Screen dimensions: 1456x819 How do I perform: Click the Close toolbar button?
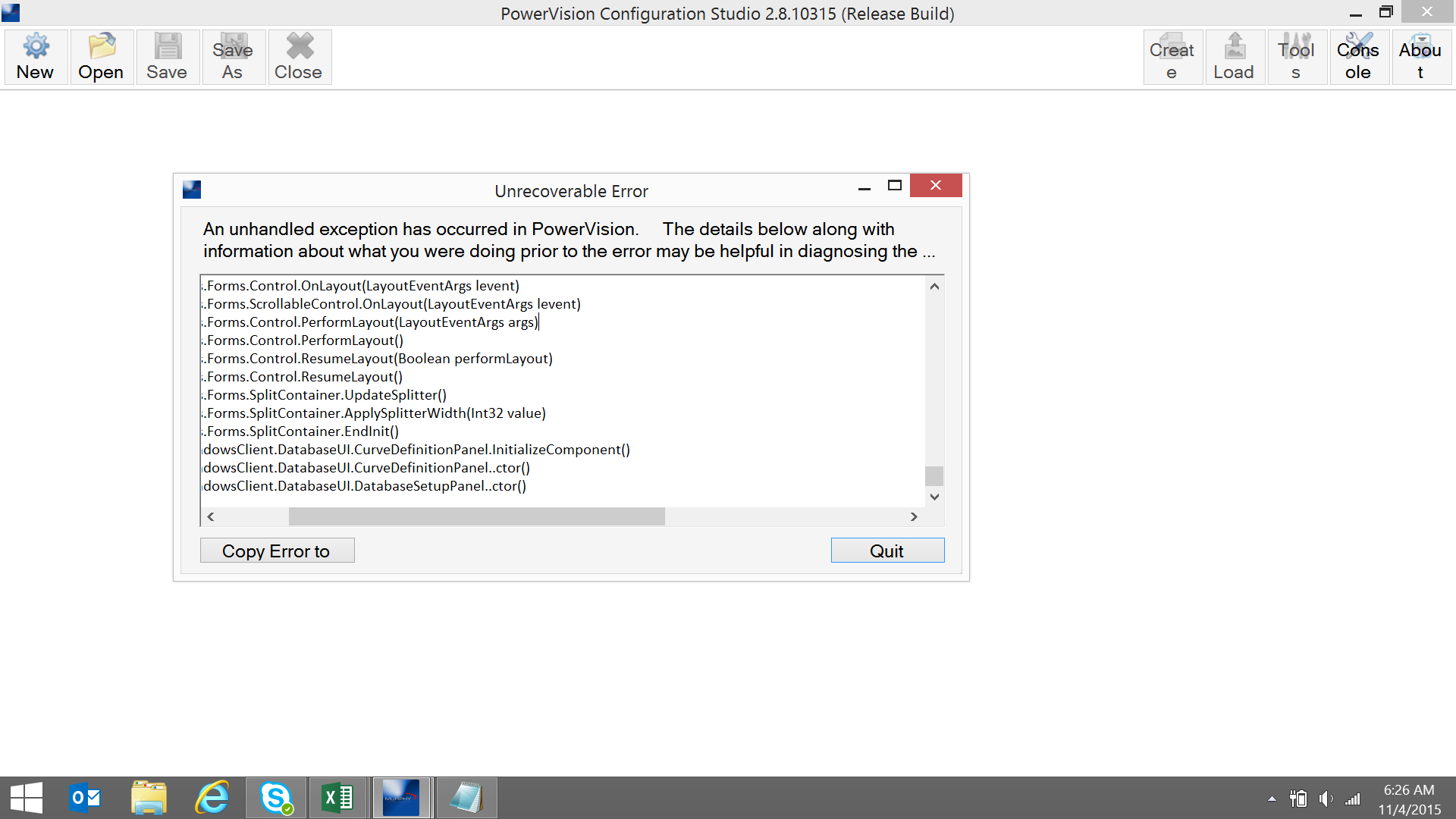point(299,58)
